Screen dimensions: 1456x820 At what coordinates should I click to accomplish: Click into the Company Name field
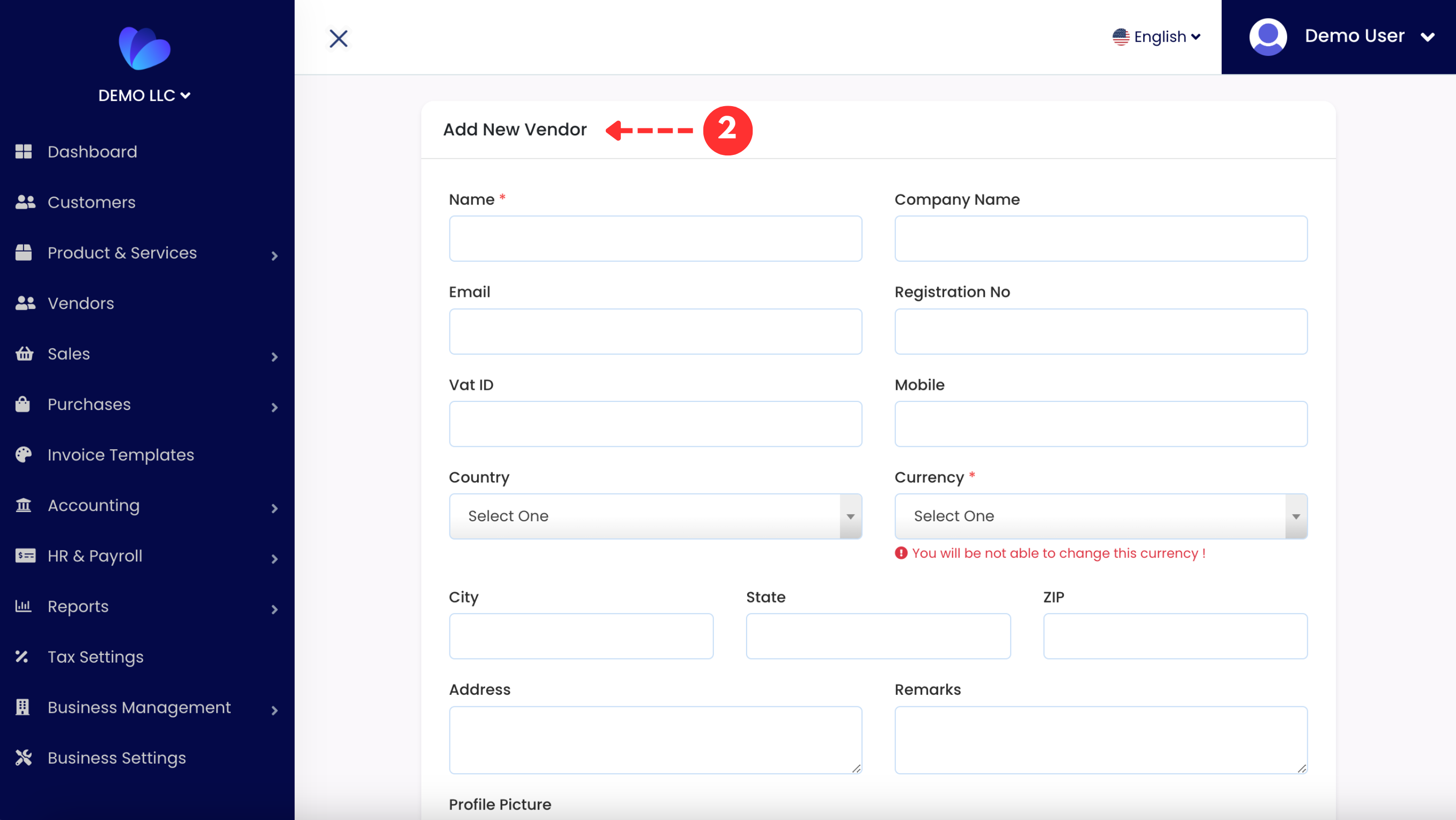pyautogui.click(x=1101, y=238)
